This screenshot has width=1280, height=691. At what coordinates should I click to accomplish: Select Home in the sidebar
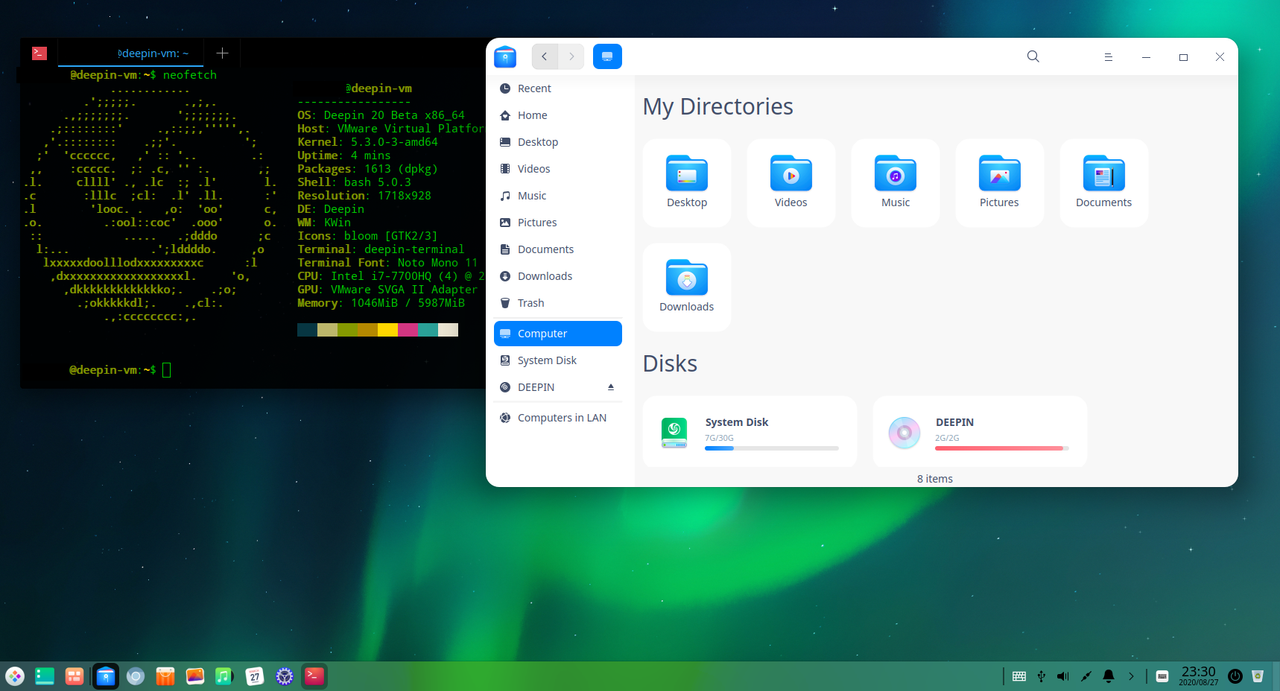coord(558,115)
